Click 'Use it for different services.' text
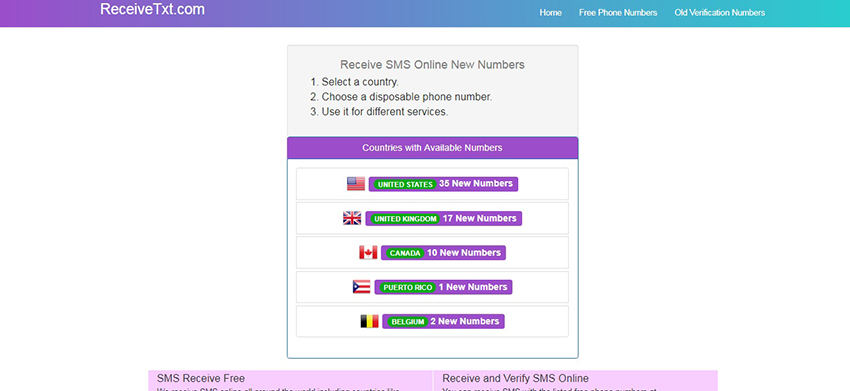The width and height of the screenshot is (850, 391). pos(385,112)
